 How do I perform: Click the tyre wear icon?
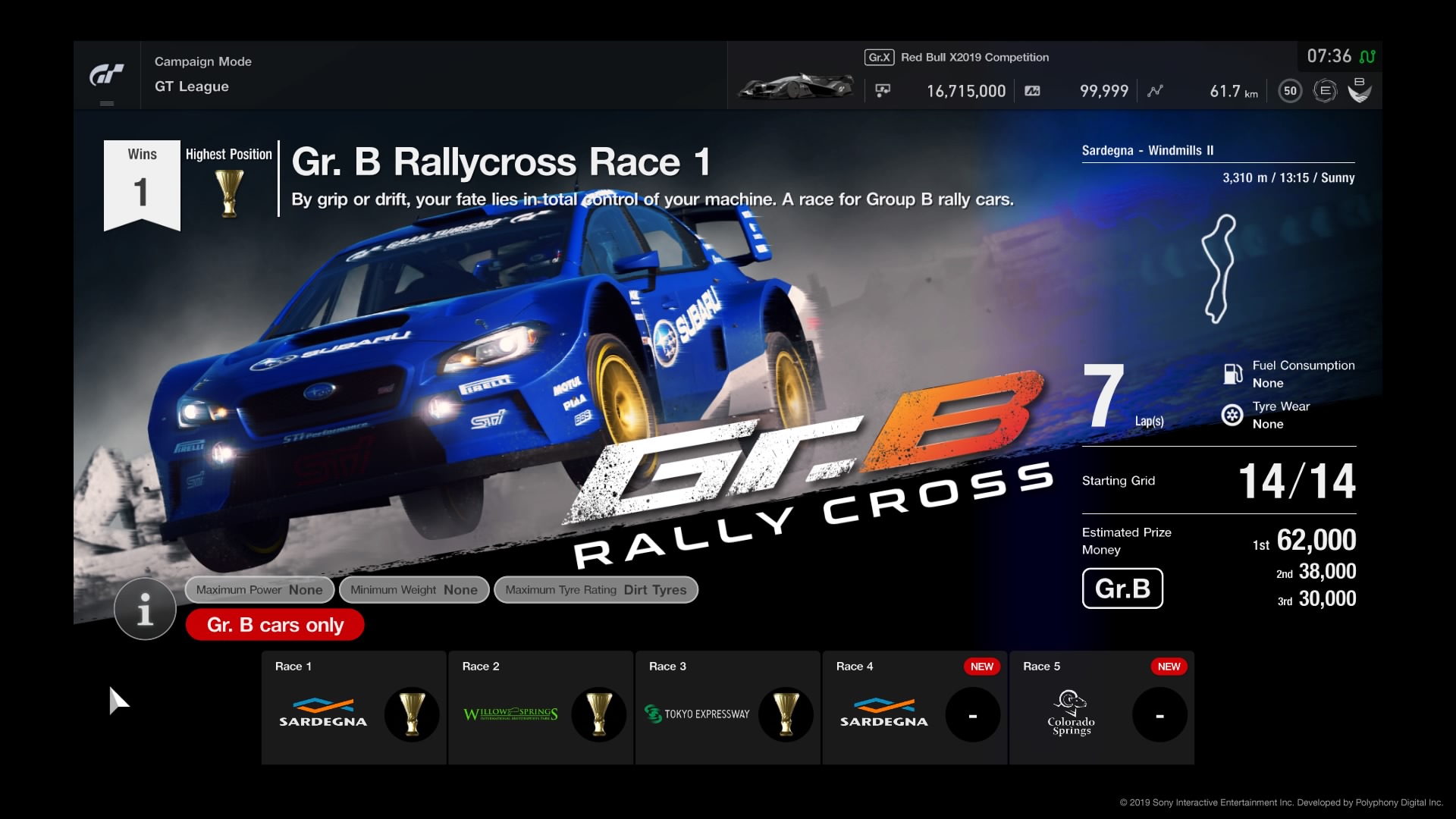(1232, 415)
